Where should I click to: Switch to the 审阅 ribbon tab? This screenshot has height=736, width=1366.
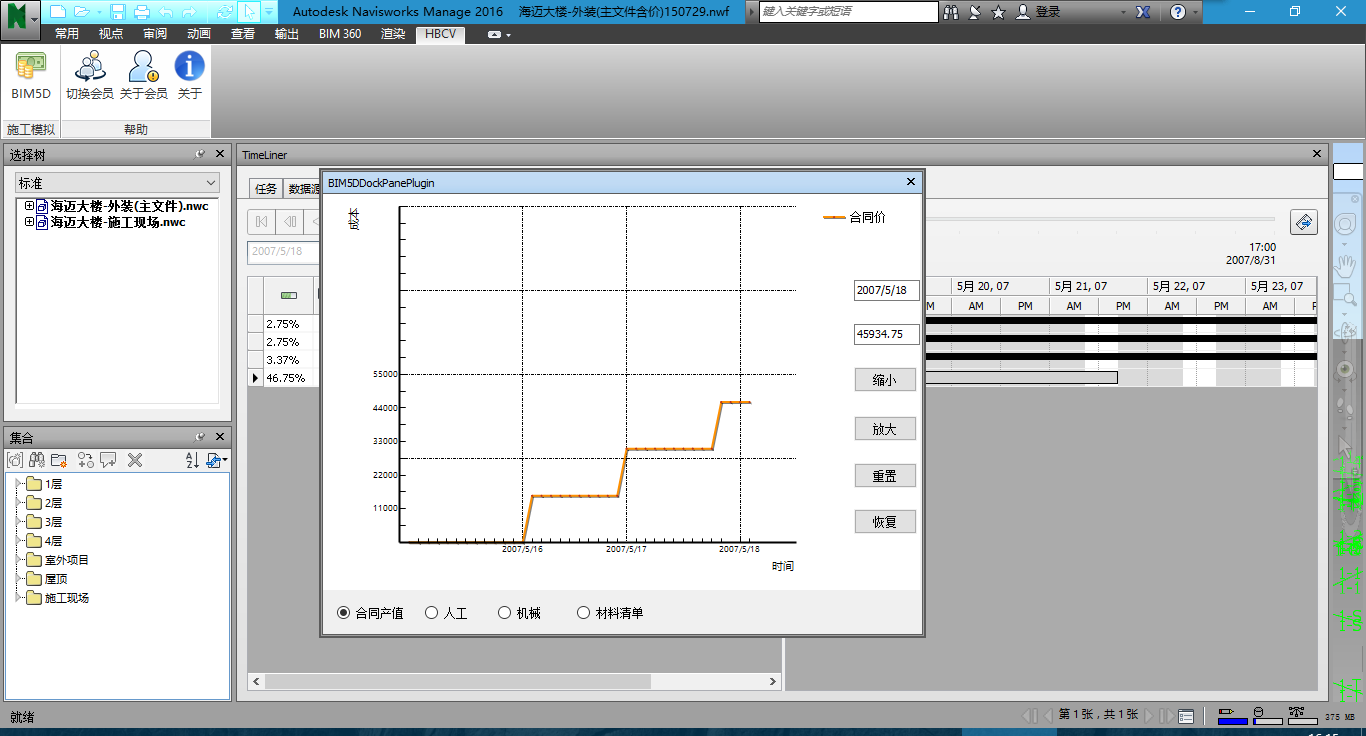[x=155, y=33]
